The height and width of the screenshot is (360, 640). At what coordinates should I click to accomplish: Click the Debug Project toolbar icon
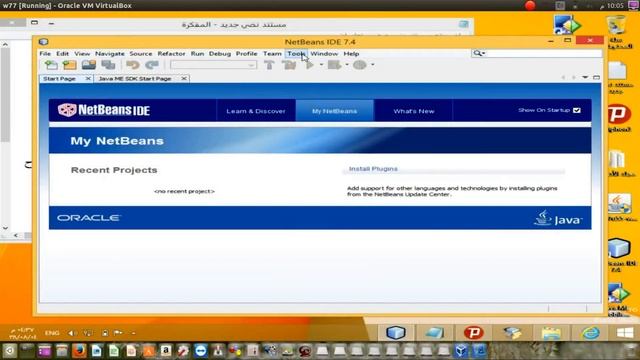pos(334,65)
